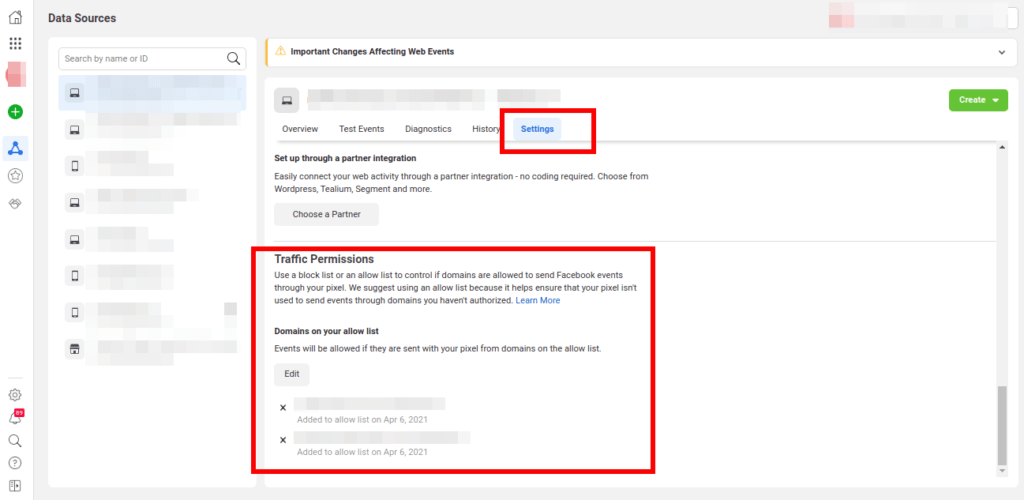Remove the second allow list domain
The image size is (1024, 500).
[283, 440]
